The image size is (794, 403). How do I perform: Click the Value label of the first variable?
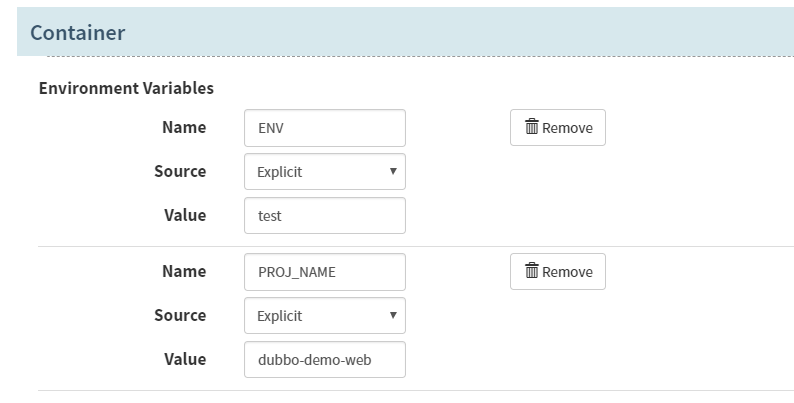pos(185,215)
